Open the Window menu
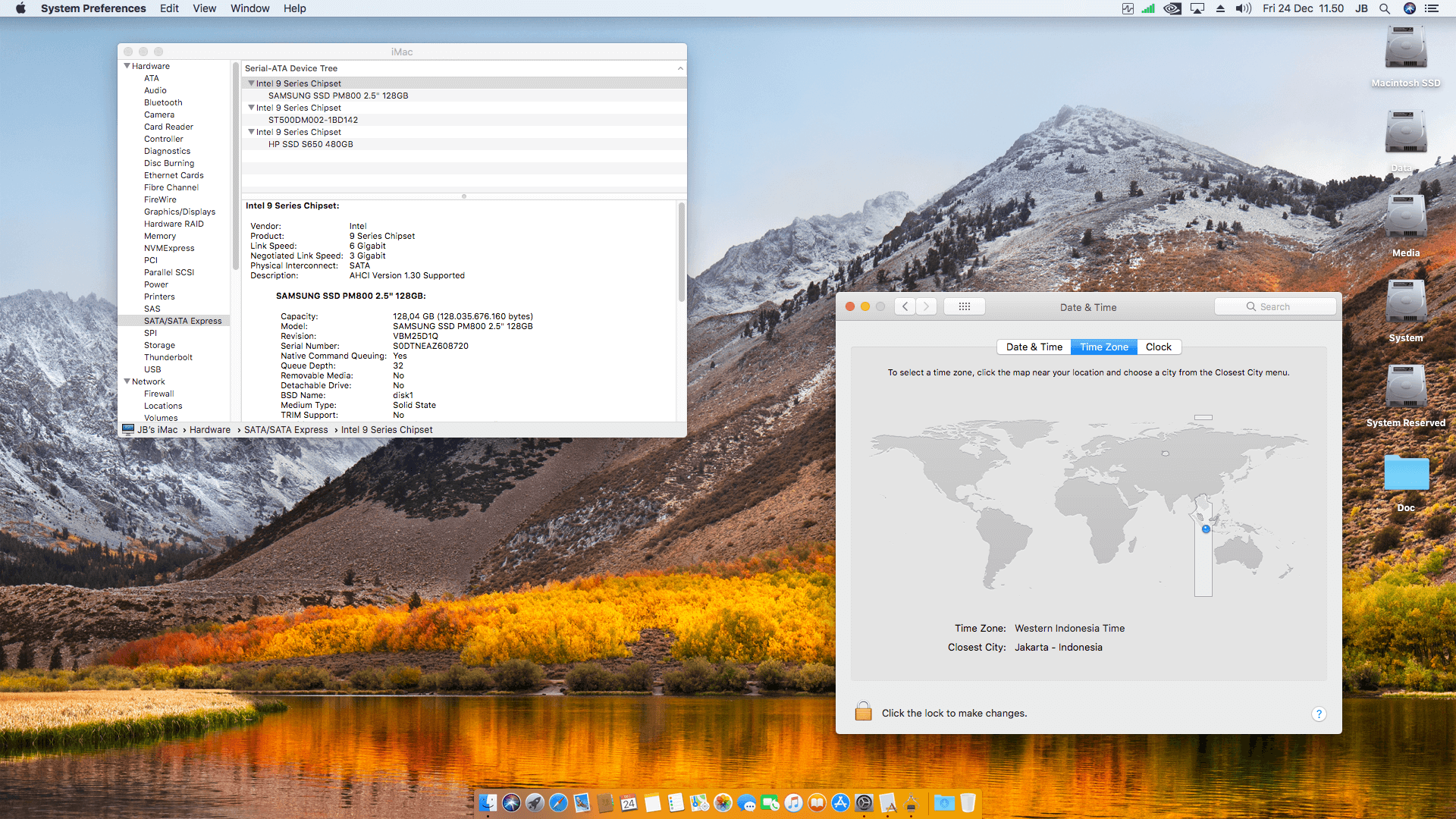The width and height of the screenshot is (1456, 819). point(250,8)
